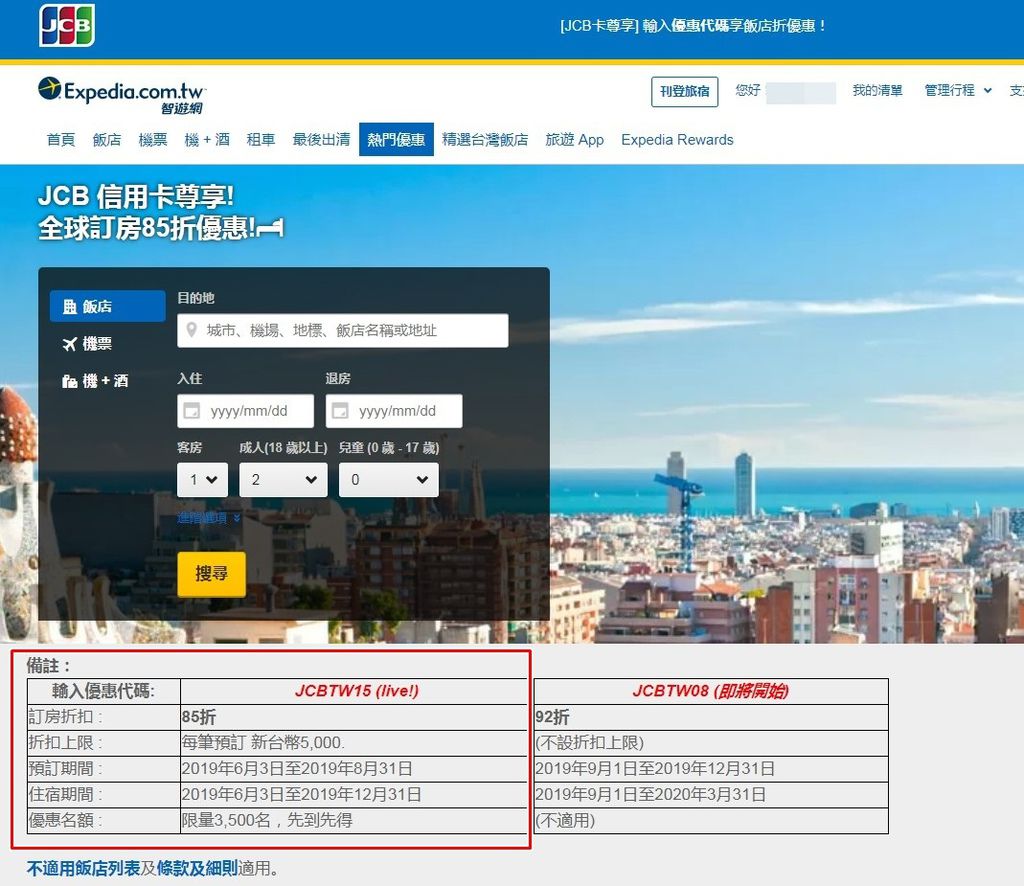Click 每筆預訂 新台幣5,000 cell
The height and width of the screenshot is (886, 1024).
(x=354, y=743)
